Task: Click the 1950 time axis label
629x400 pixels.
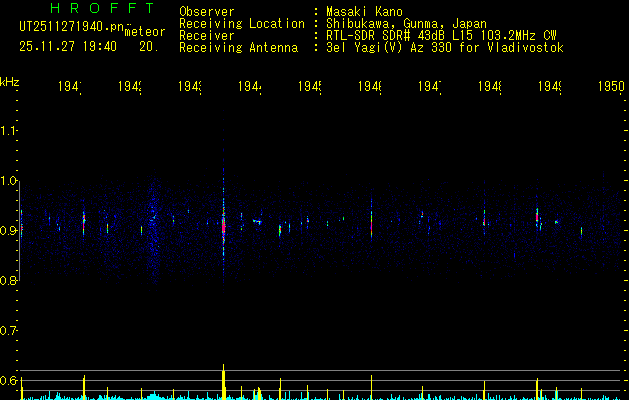Action: 611,86
